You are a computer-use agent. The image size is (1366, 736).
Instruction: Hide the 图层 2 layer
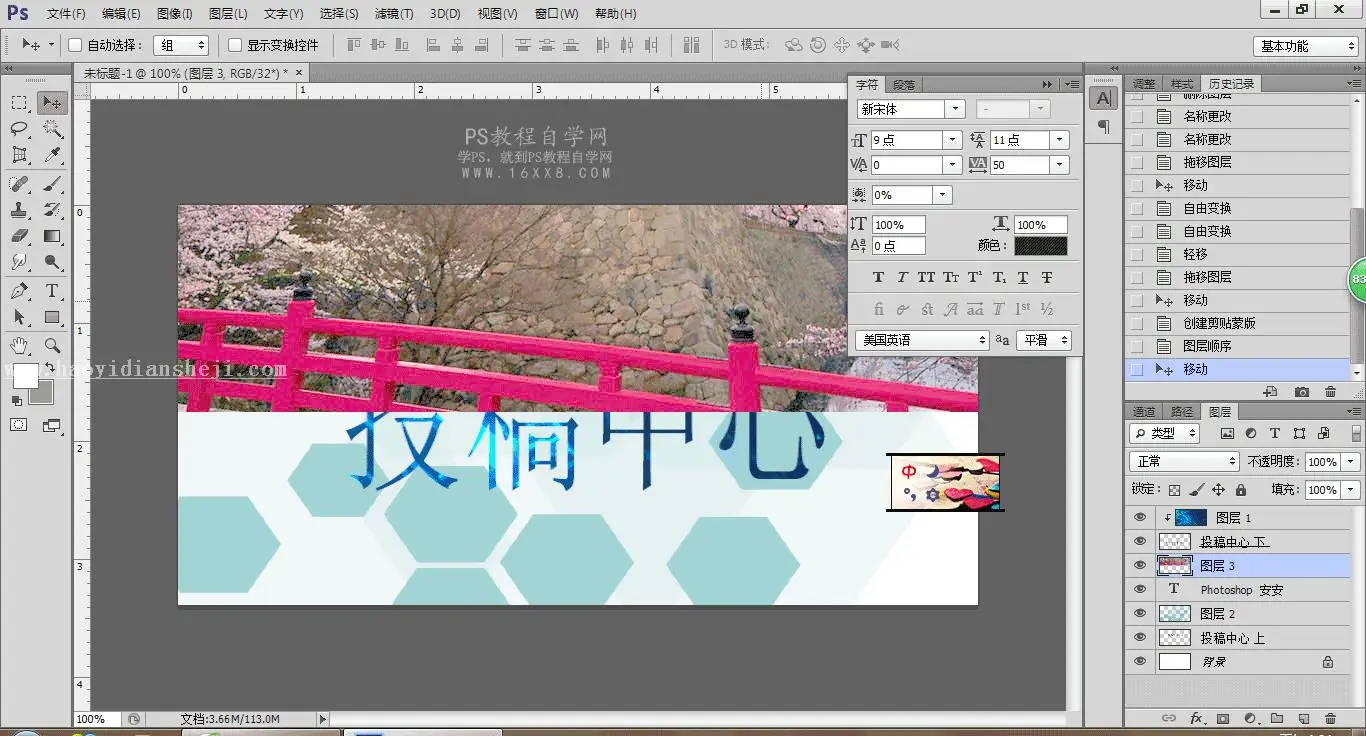pos(1140,614)
